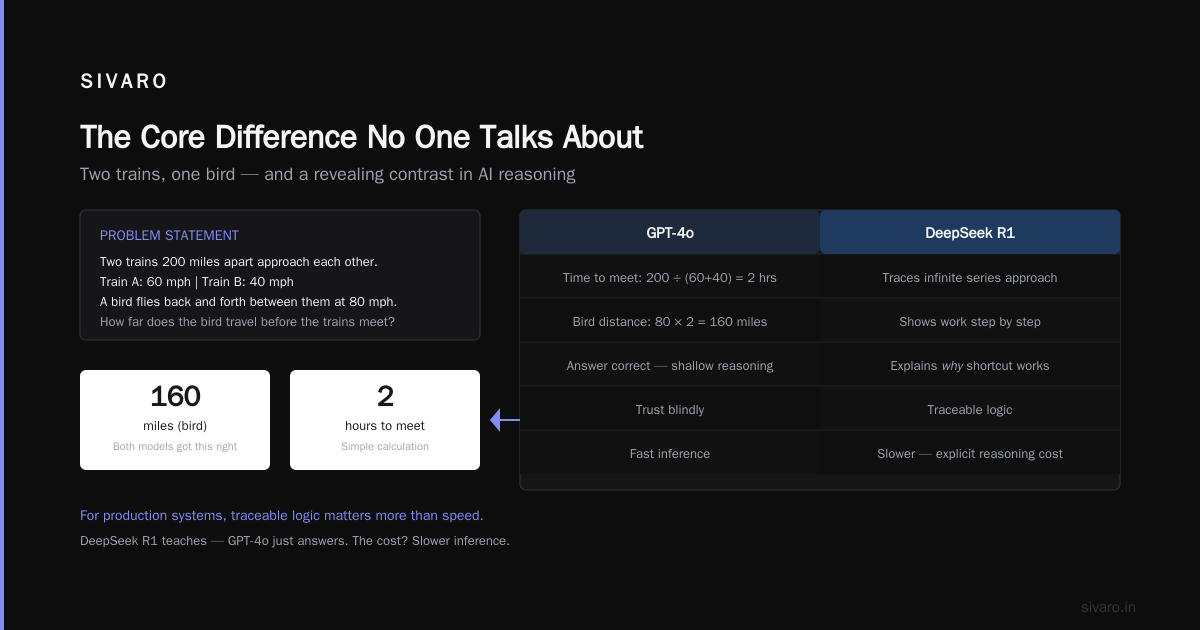Click the 'Time to meet: 200 ÷ (60+40) = 2 hrs' cell
The image size is (1200, 630).
670,278
